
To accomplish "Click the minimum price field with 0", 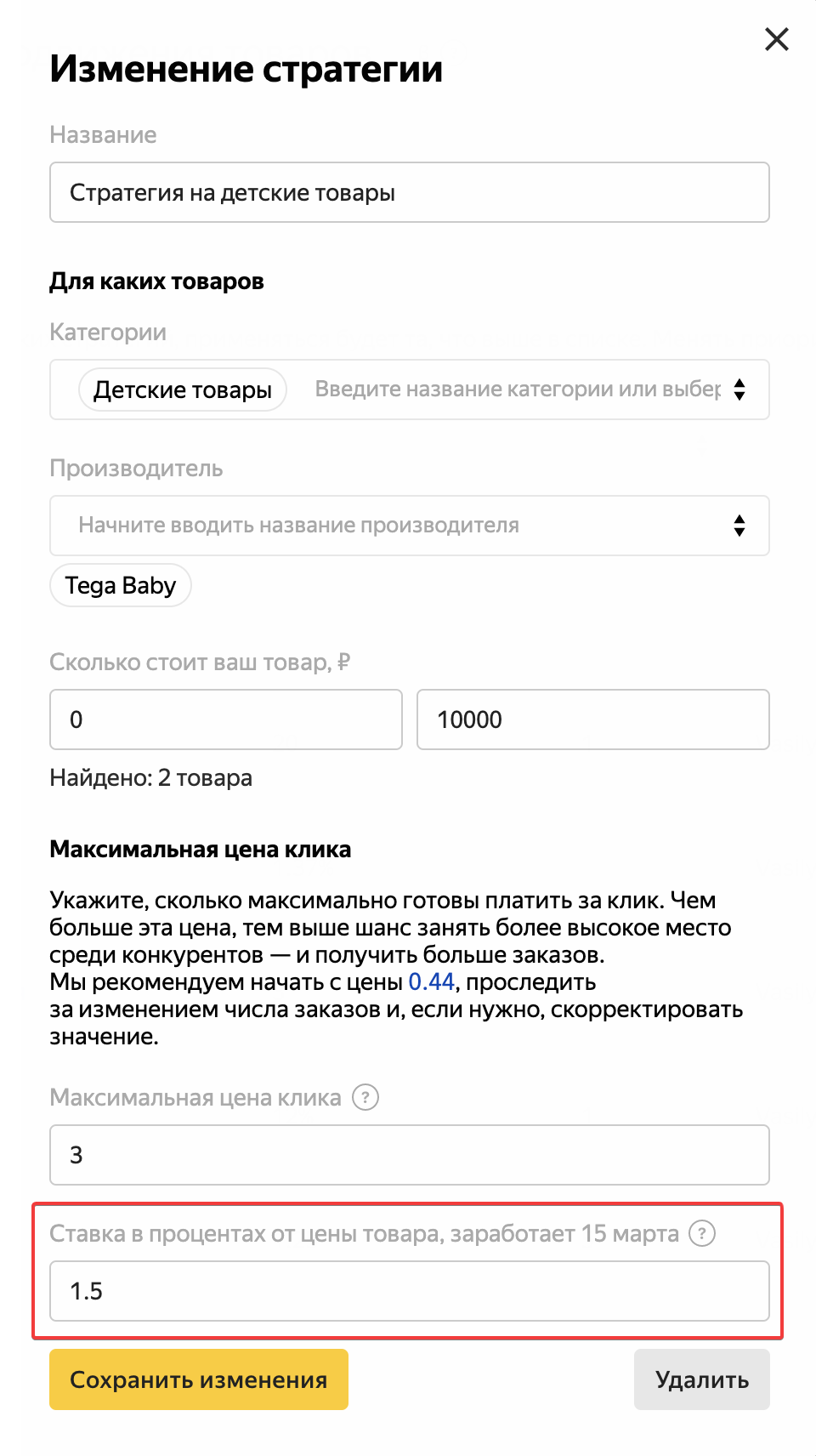I will pyautogui.click(x=225, y=719).
